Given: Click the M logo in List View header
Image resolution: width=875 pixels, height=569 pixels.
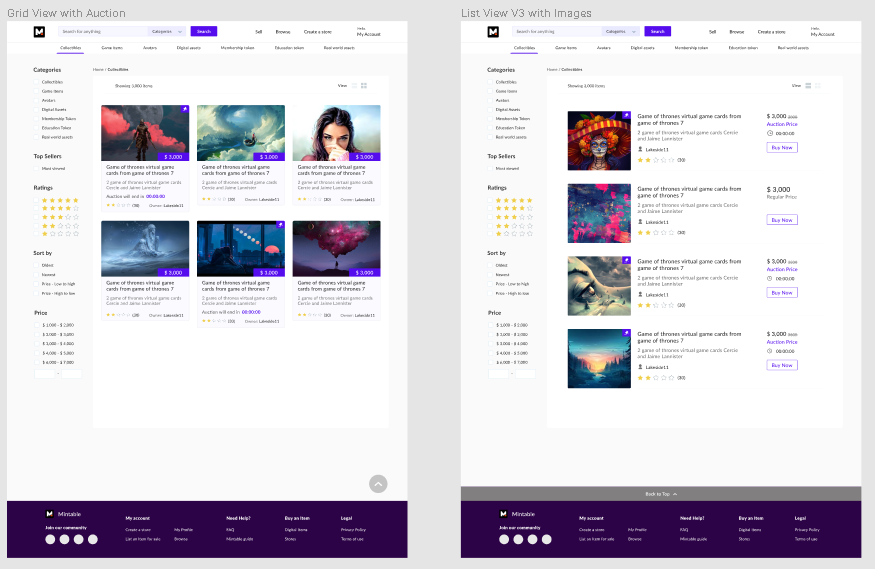Looking at the screenshot, I should (x=493, y=32).
